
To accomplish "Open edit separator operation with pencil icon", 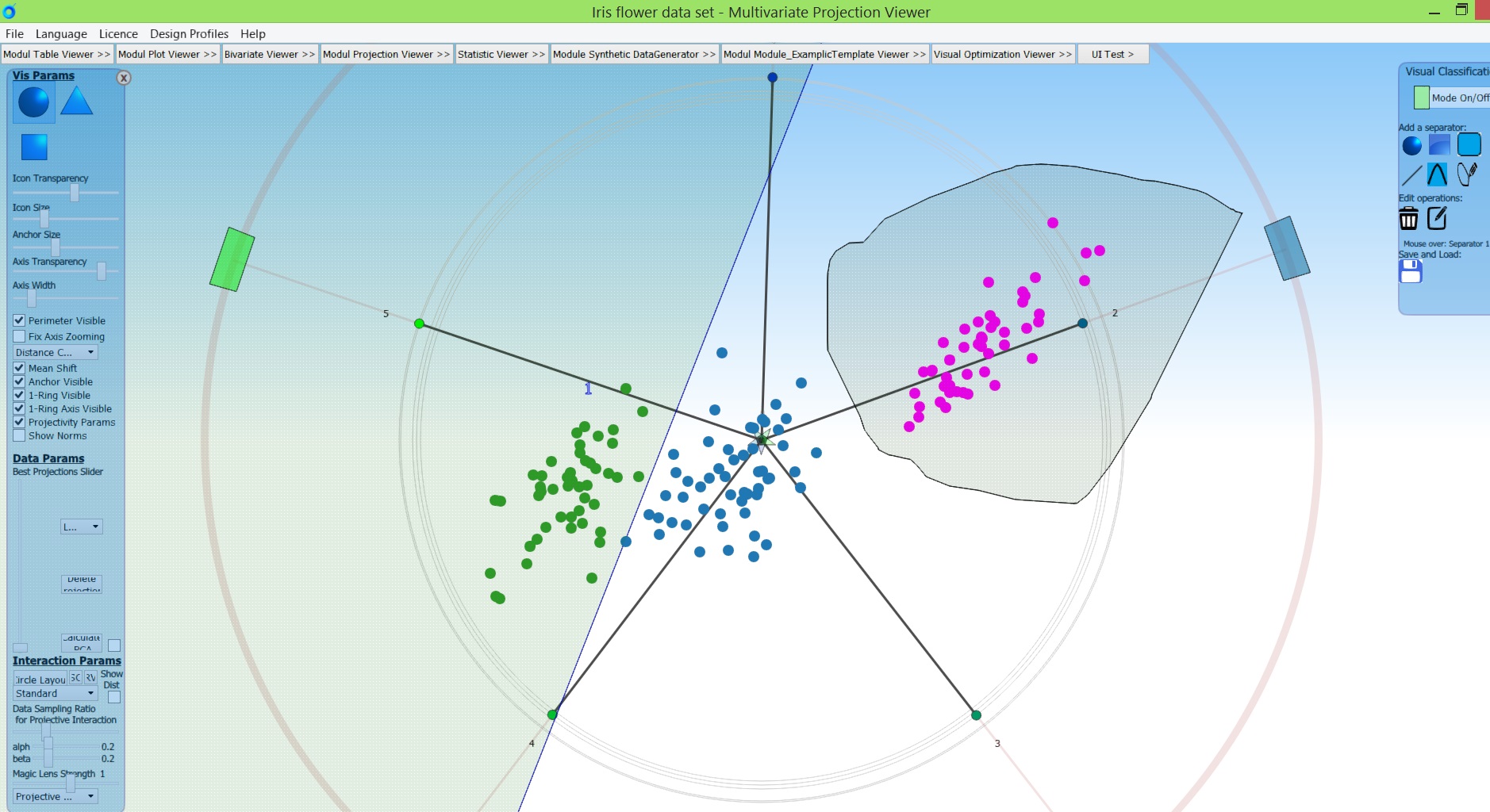I will [1438, 217].
